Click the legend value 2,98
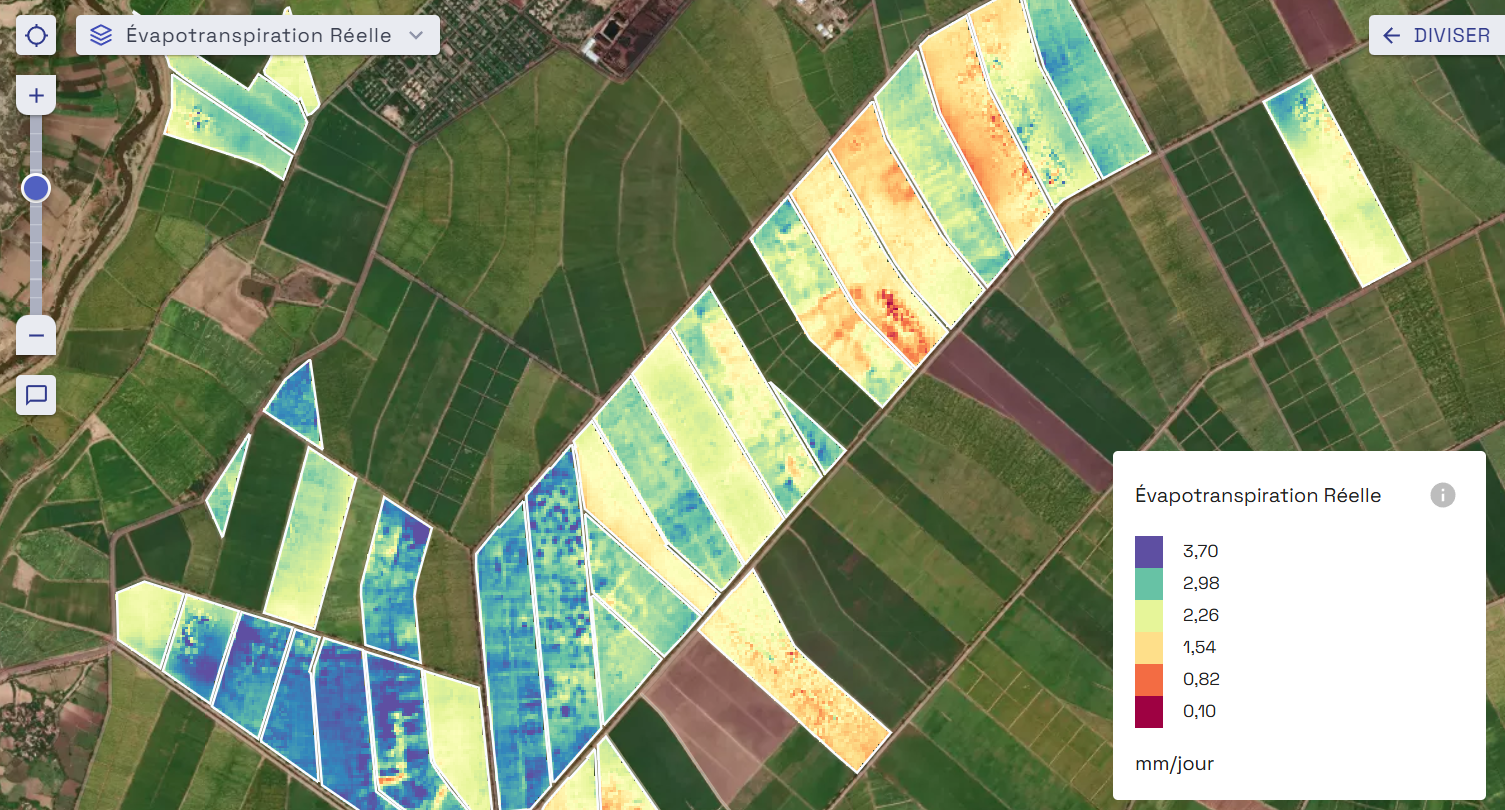The width and height of the screenshot is (1505, 810). pos(1201,583)
